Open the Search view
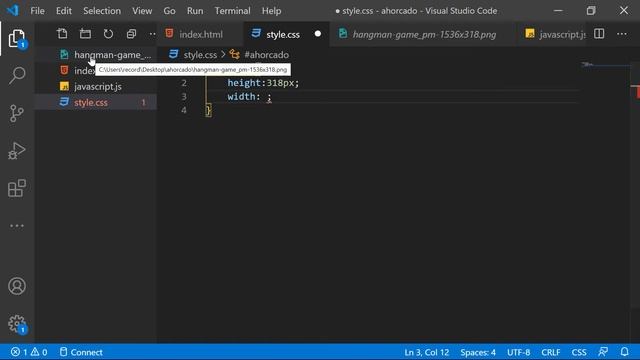640x360 pixels. click(x=17, y=76)
